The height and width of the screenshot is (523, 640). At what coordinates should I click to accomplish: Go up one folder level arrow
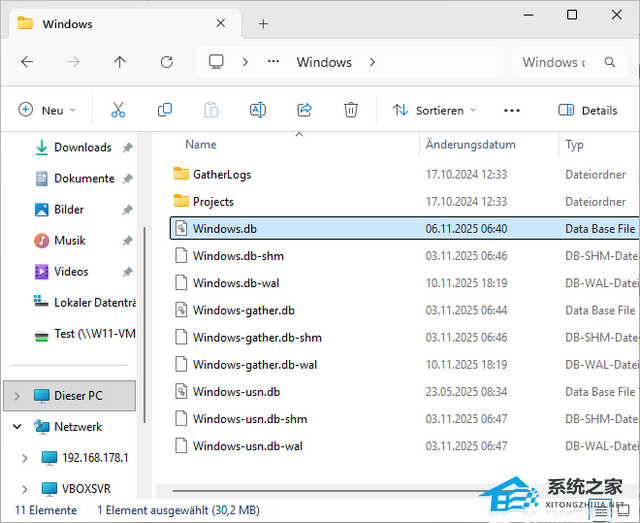(120, 62)
